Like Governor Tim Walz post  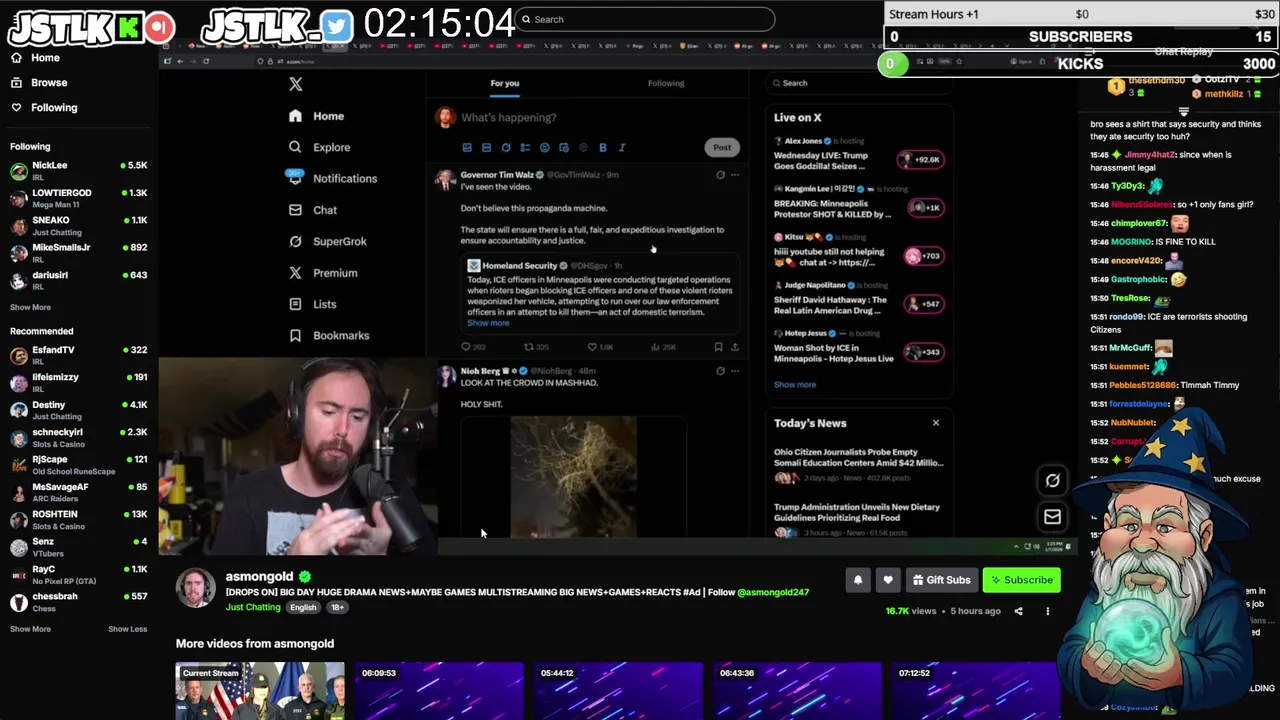(599, 347)
